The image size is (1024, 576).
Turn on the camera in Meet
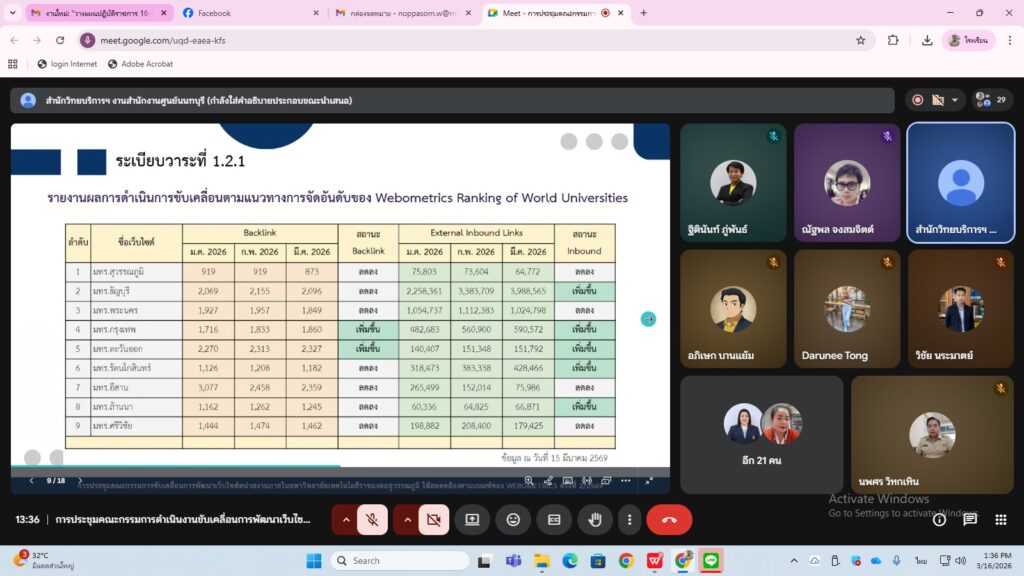(x=433, y=519)
